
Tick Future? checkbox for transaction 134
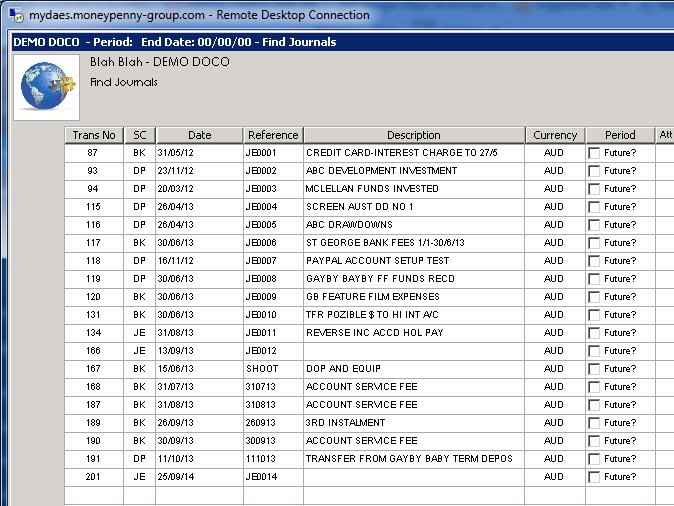tap(594, 333)
